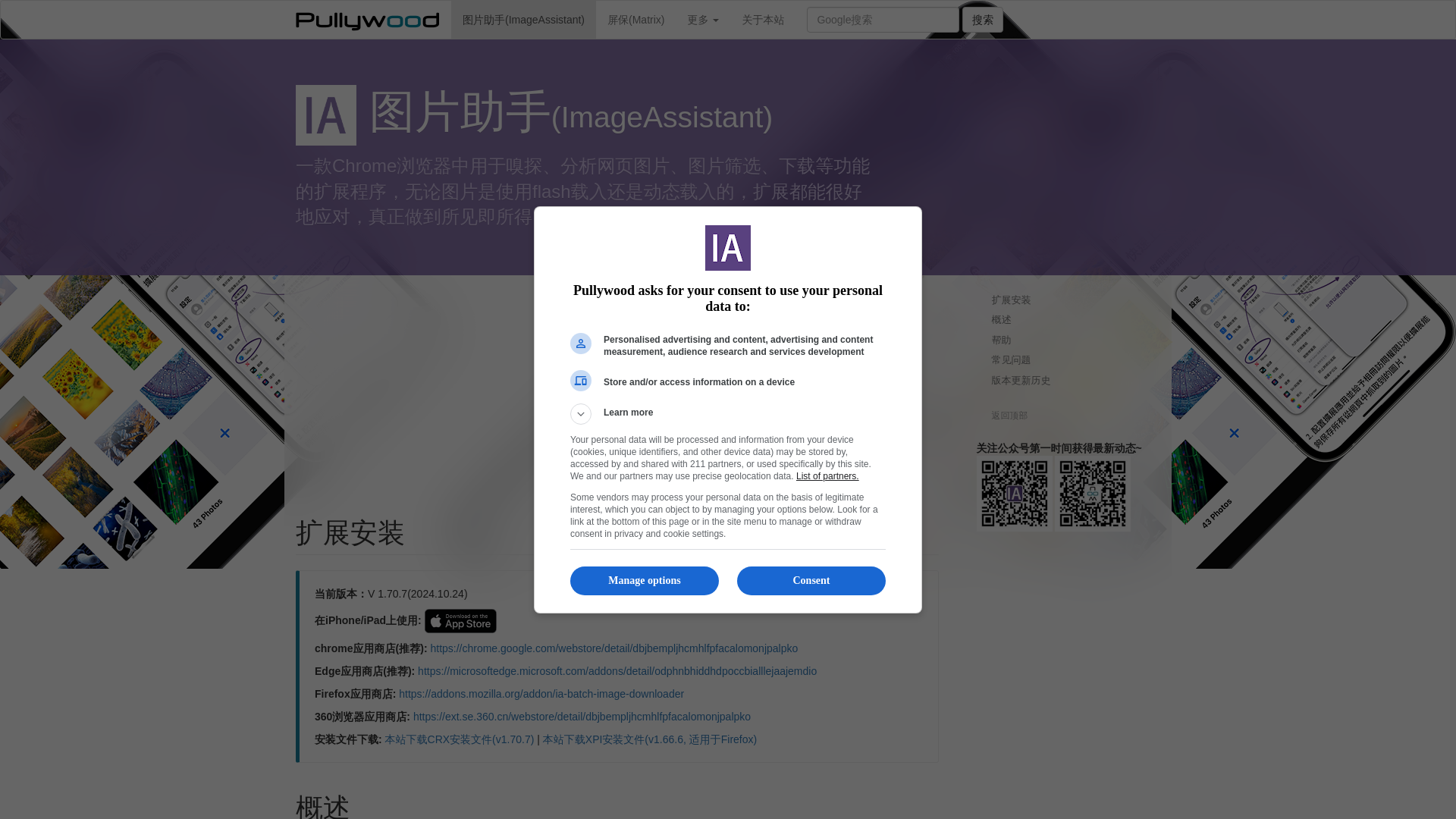Click the right QR code image
Screen dimensions: 1456x819
point(1093,494)
